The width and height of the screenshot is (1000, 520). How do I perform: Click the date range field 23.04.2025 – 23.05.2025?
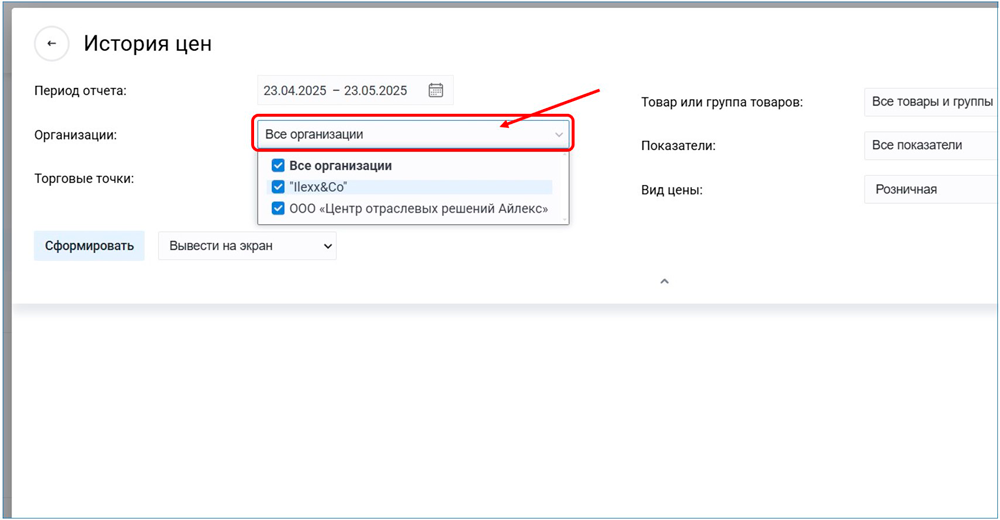click(x=335, y=90)
